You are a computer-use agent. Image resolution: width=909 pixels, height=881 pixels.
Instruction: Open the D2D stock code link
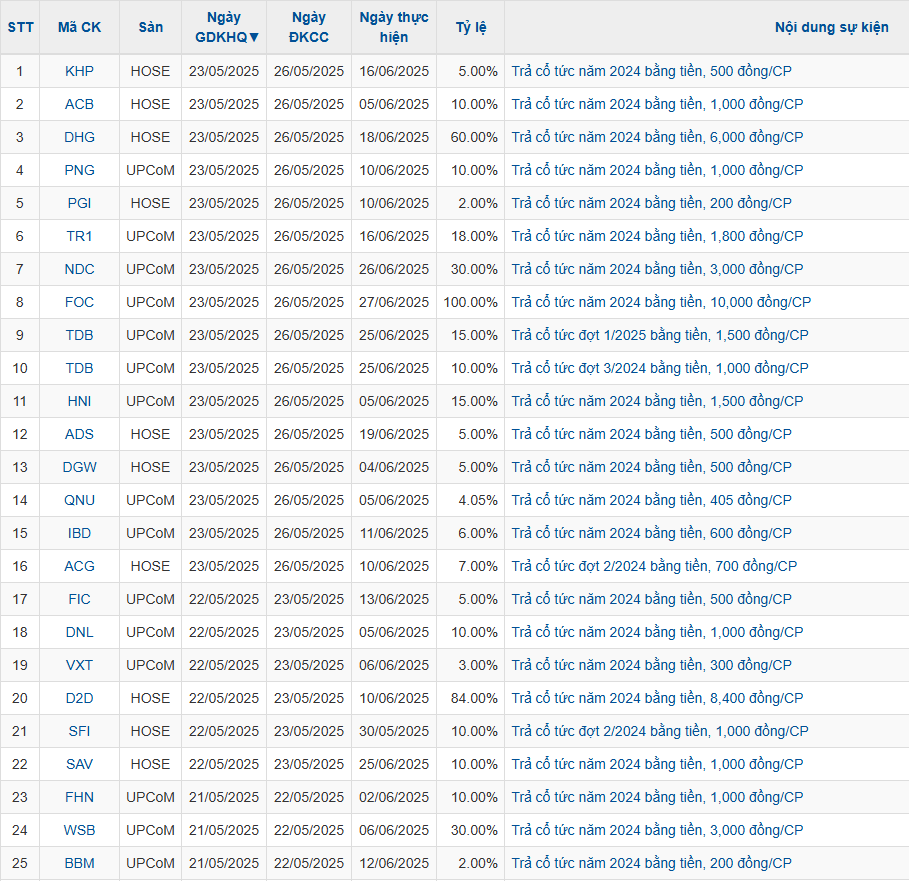click(79, 698)
